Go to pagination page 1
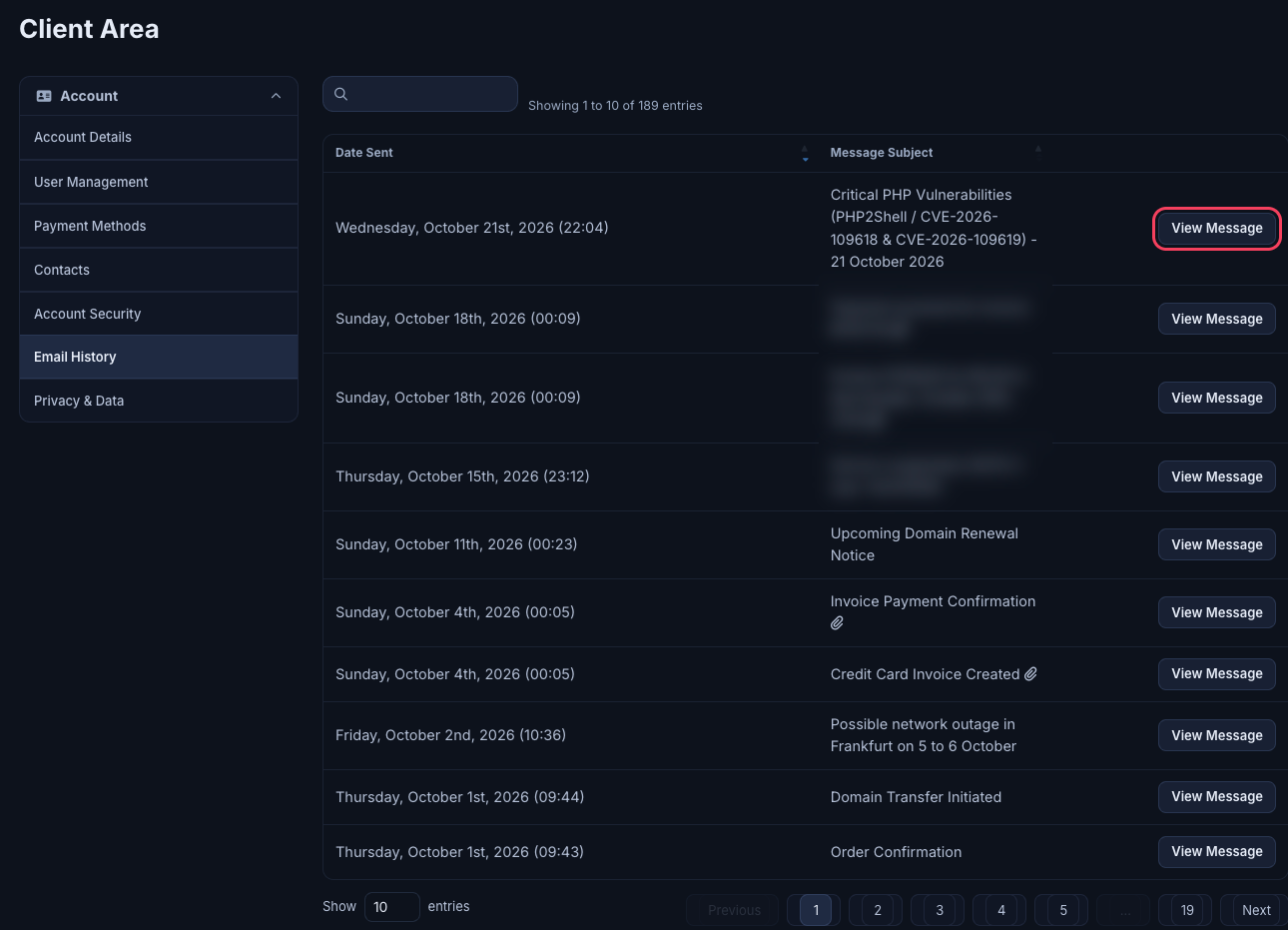 pyautogui.click(x=816, y=910)
